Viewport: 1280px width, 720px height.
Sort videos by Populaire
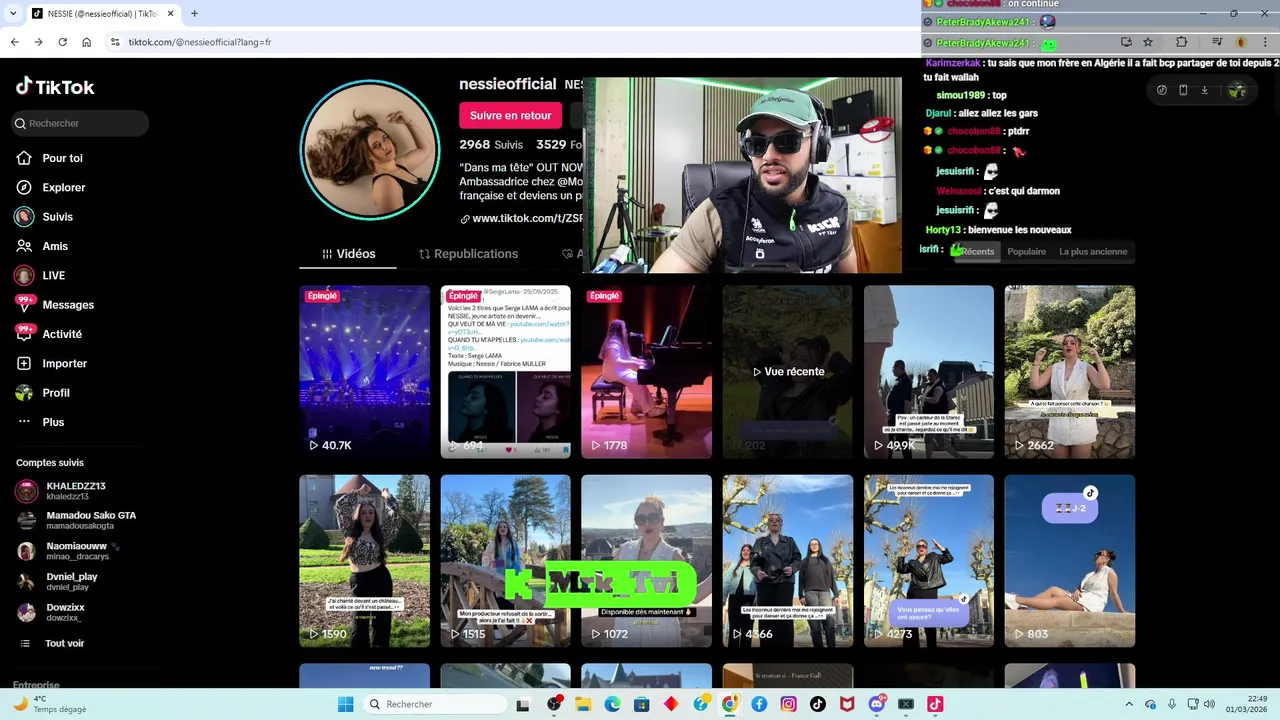tap(1026, 252)
